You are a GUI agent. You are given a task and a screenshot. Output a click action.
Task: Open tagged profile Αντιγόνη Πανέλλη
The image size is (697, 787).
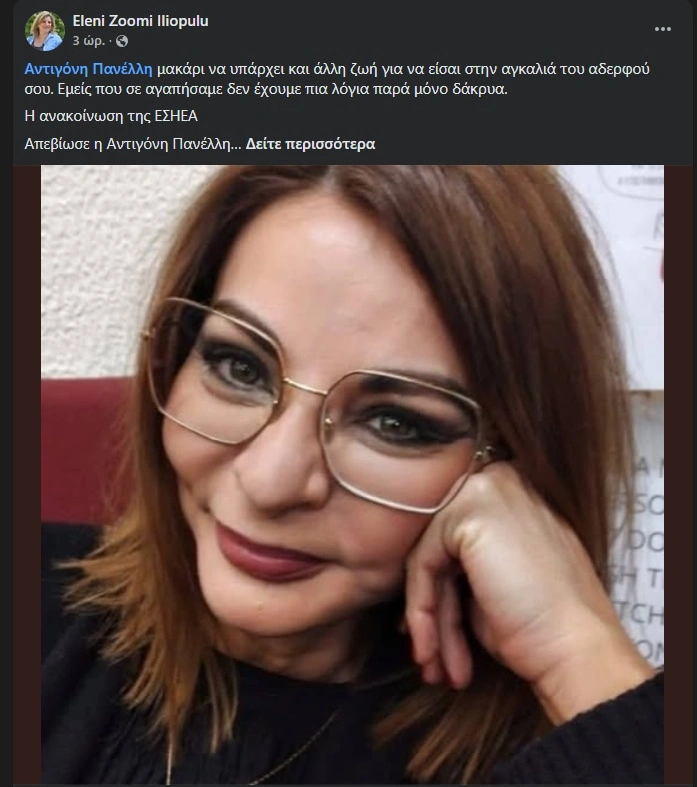[x=88, y=69]
